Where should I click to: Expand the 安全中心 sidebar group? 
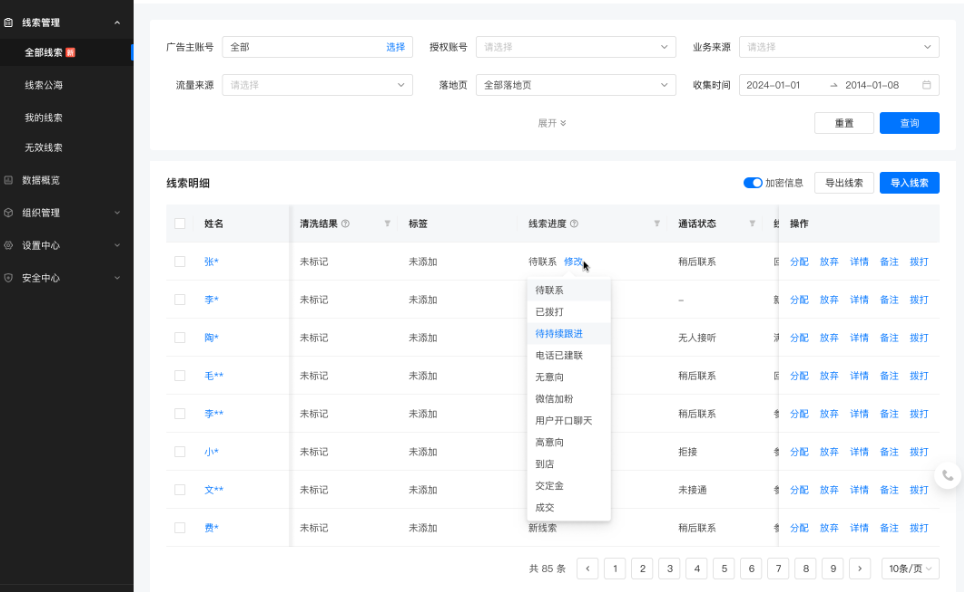117,278
